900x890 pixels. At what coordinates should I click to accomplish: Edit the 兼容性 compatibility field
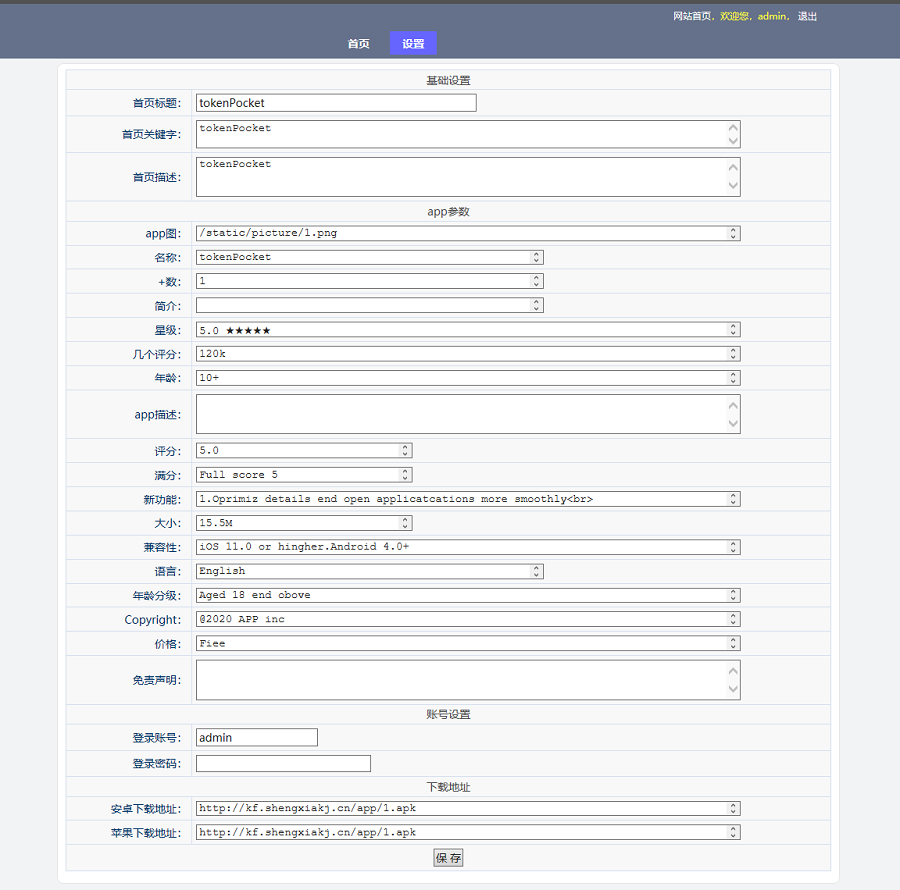(468, 547)
